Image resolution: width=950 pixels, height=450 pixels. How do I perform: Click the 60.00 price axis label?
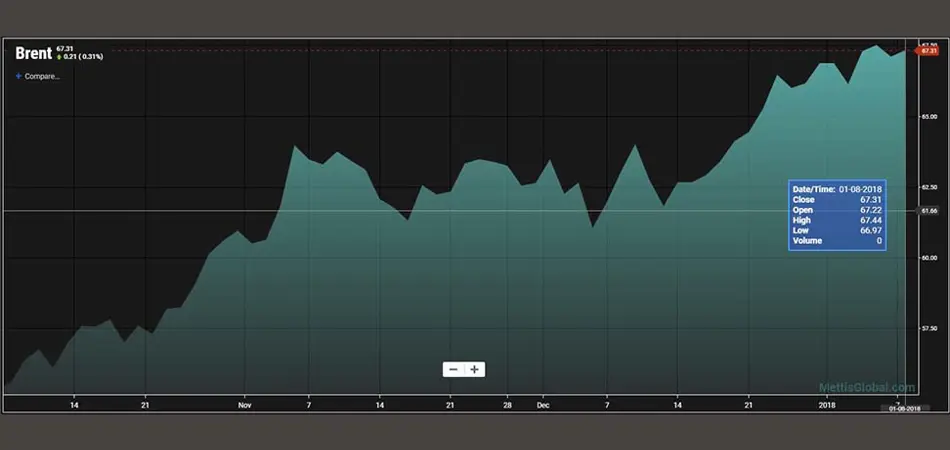(x=928, y=257)
